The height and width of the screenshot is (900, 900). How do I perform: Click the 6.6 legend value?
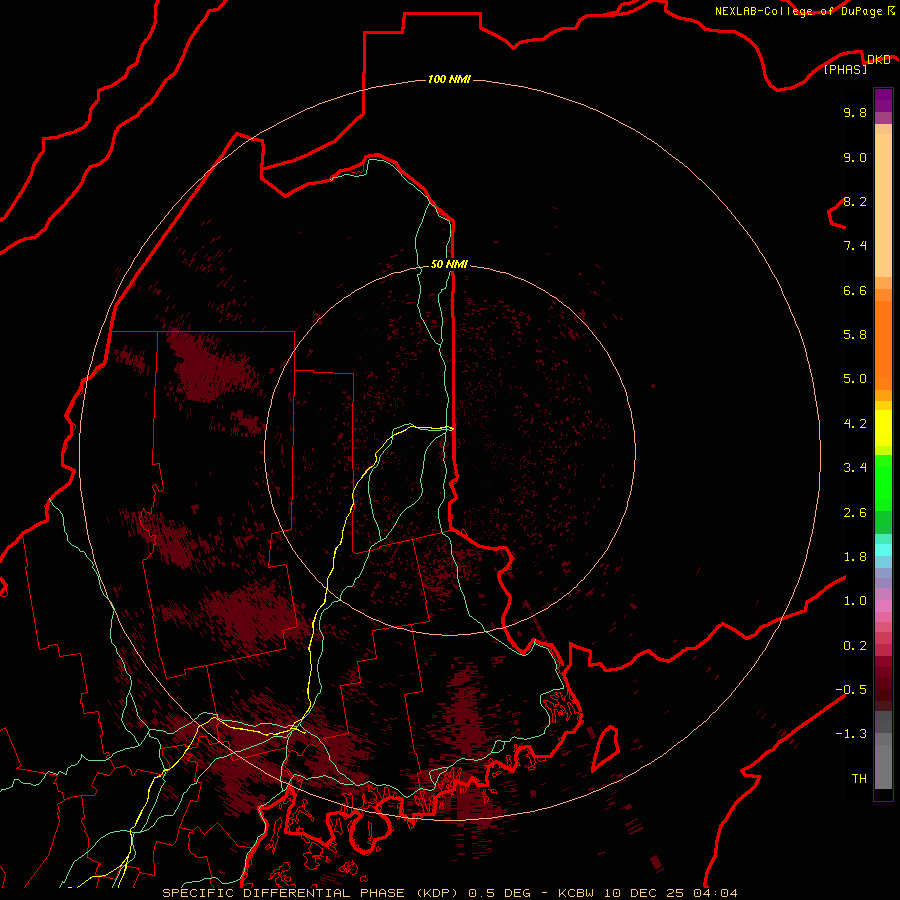(855, 290)
